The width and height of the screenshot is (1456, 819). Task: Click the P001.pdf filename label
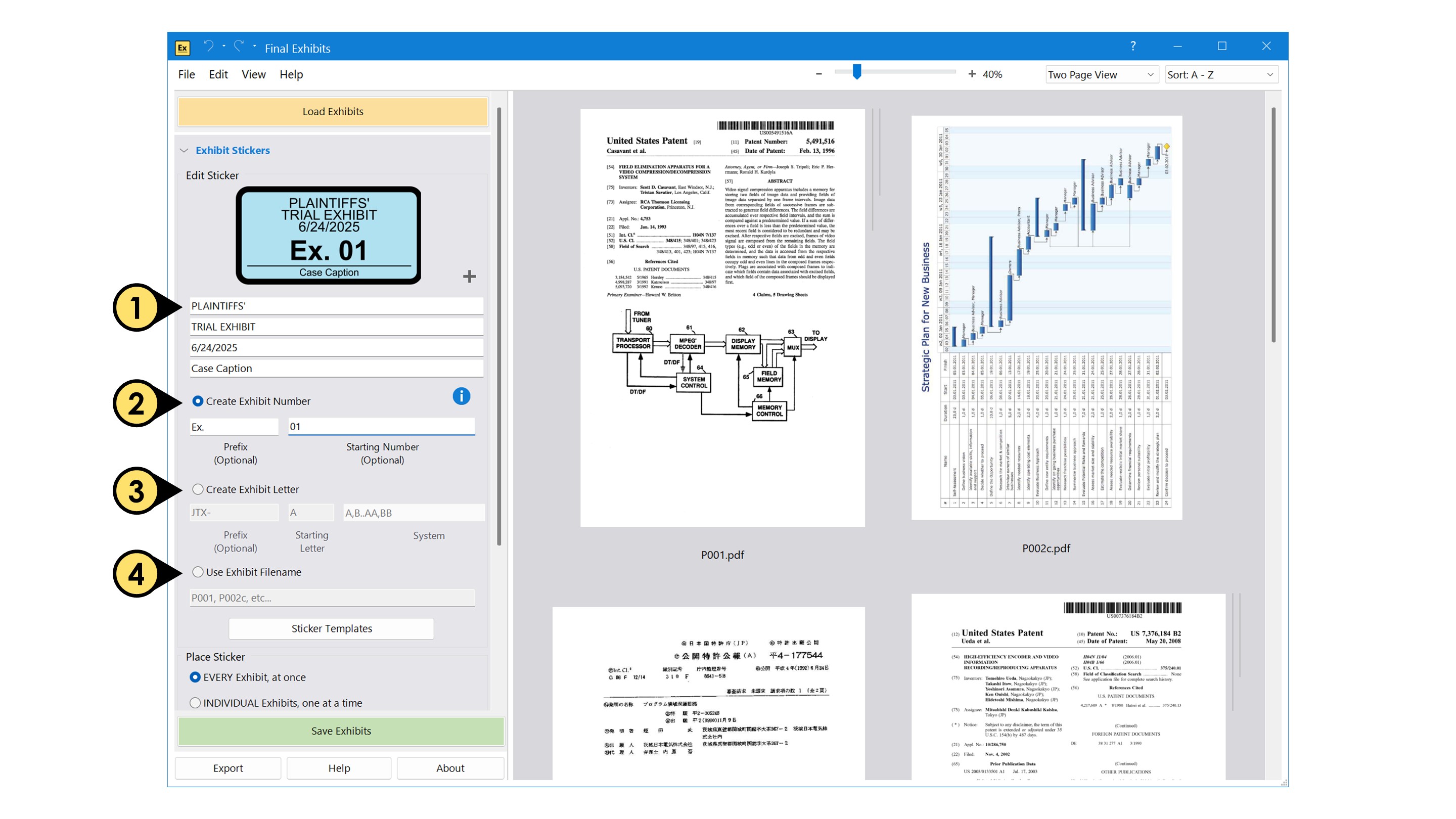[722, 555]
